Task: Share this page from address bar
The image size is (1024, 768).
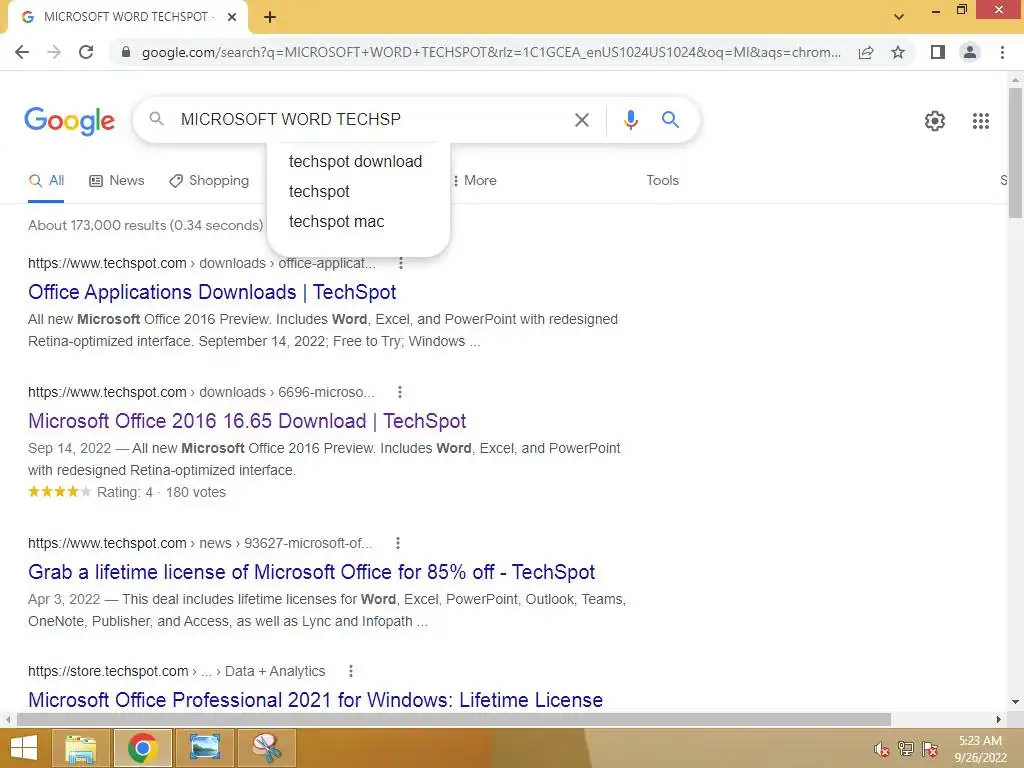Action: tap(866, 52)
